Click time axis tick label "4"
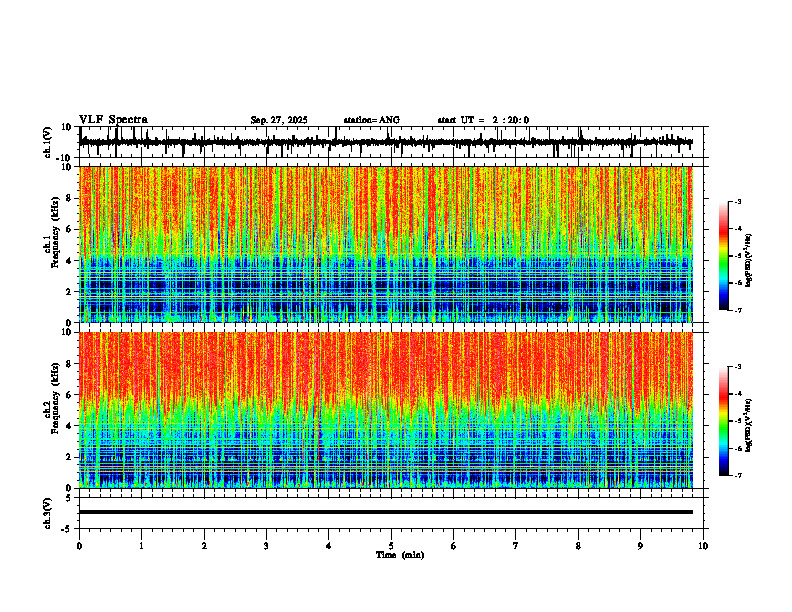Screen dimensions: 792x612 pyautogui.click(x=329, y=546)
